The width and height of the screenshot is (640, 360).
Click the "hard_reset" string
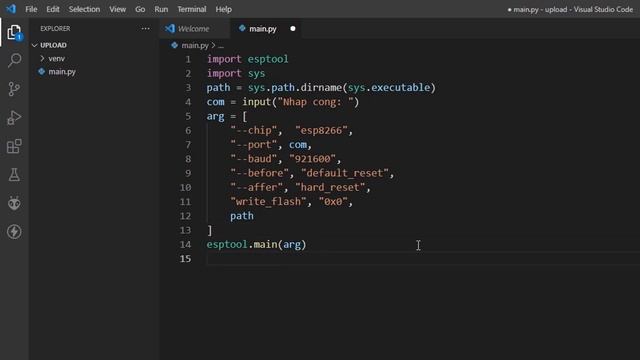[330, 187]
